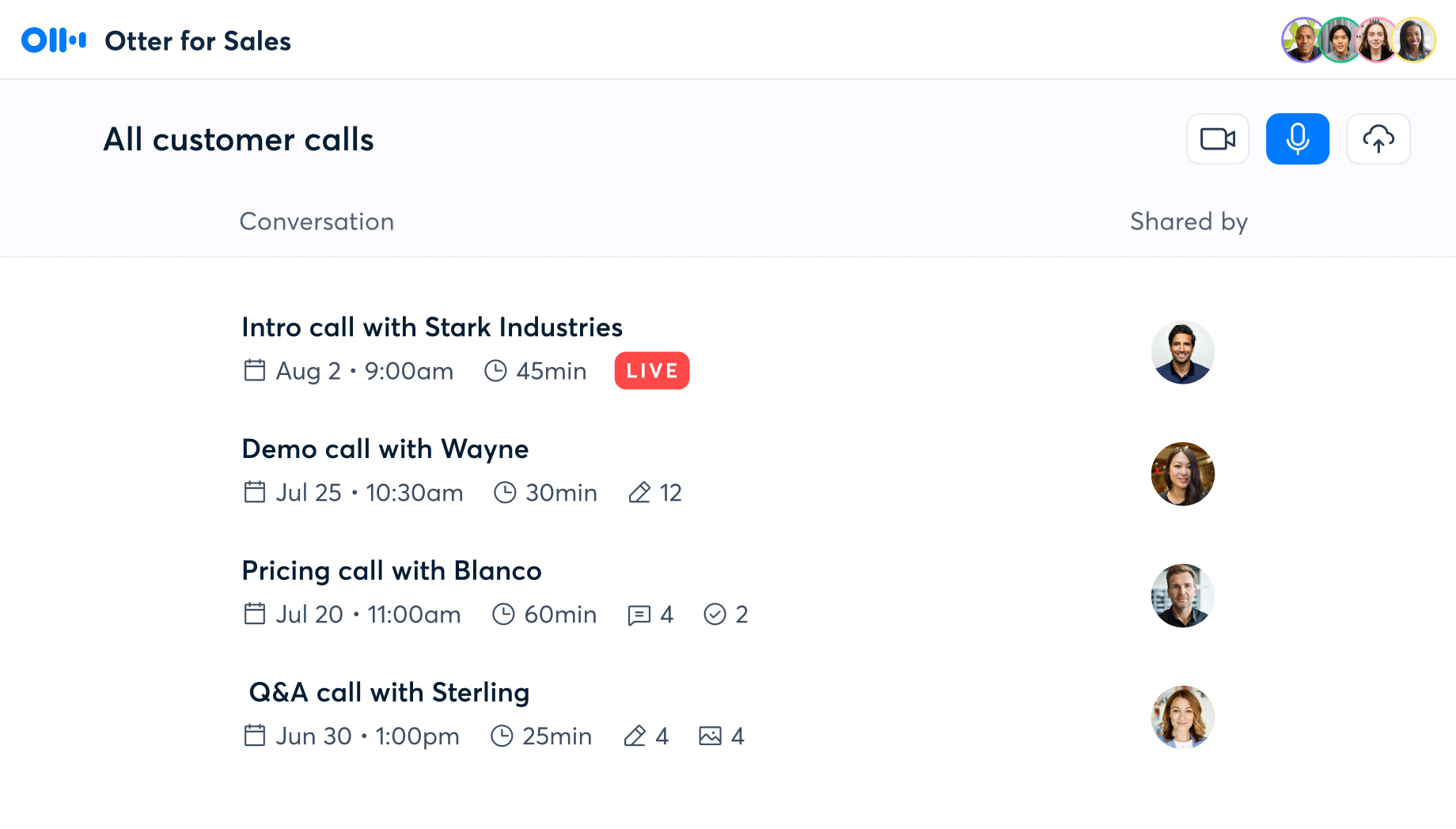This screenshot has height=829, width=1456.
Task: Open comments icon on Pricing call with Blanco
Action: tap(639, 615)
